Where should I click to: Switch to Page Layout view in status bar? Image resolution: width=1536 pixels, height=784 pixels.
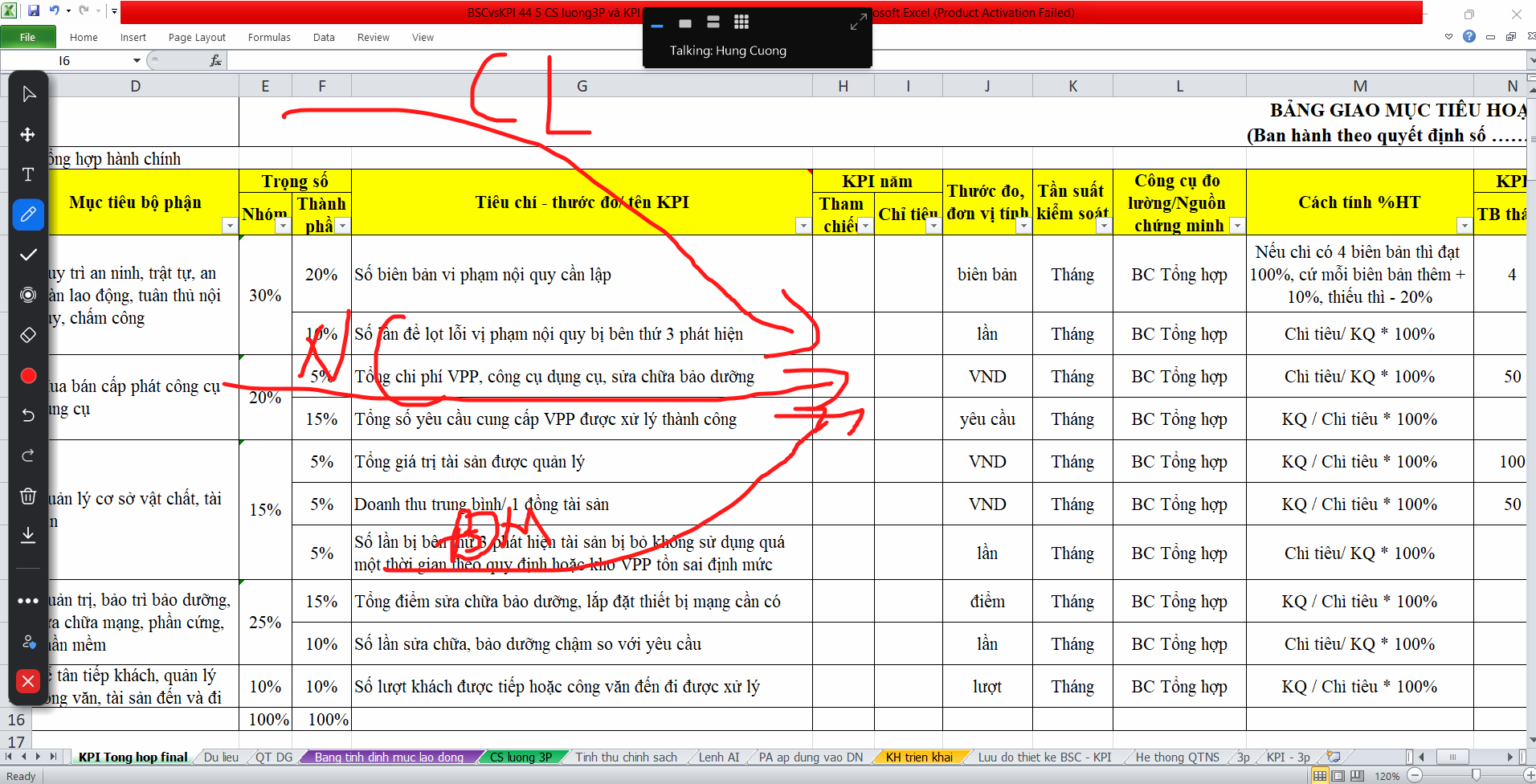[1338, 776]
